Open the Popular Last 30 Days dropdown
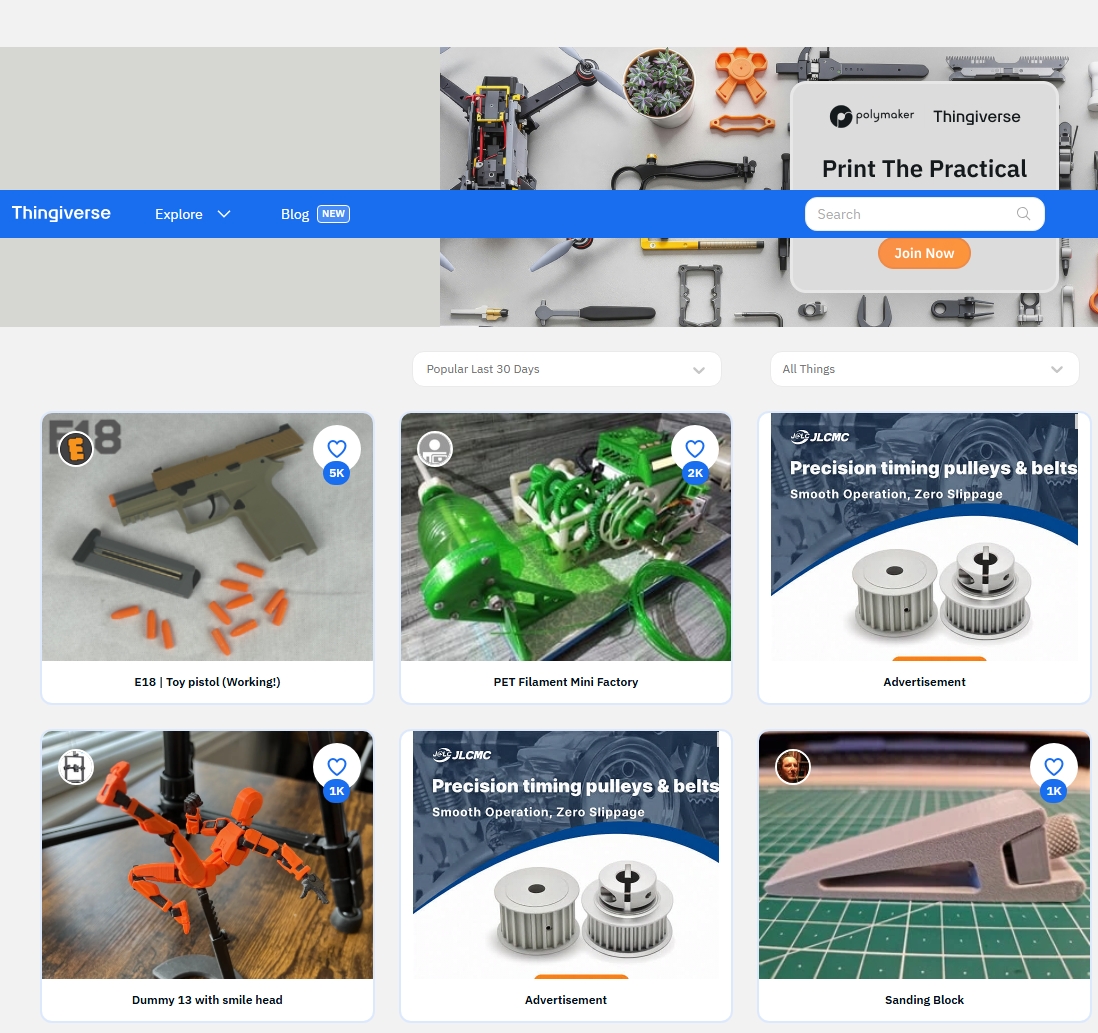This screenshot has width=1098, height=1033. [567, 369]
